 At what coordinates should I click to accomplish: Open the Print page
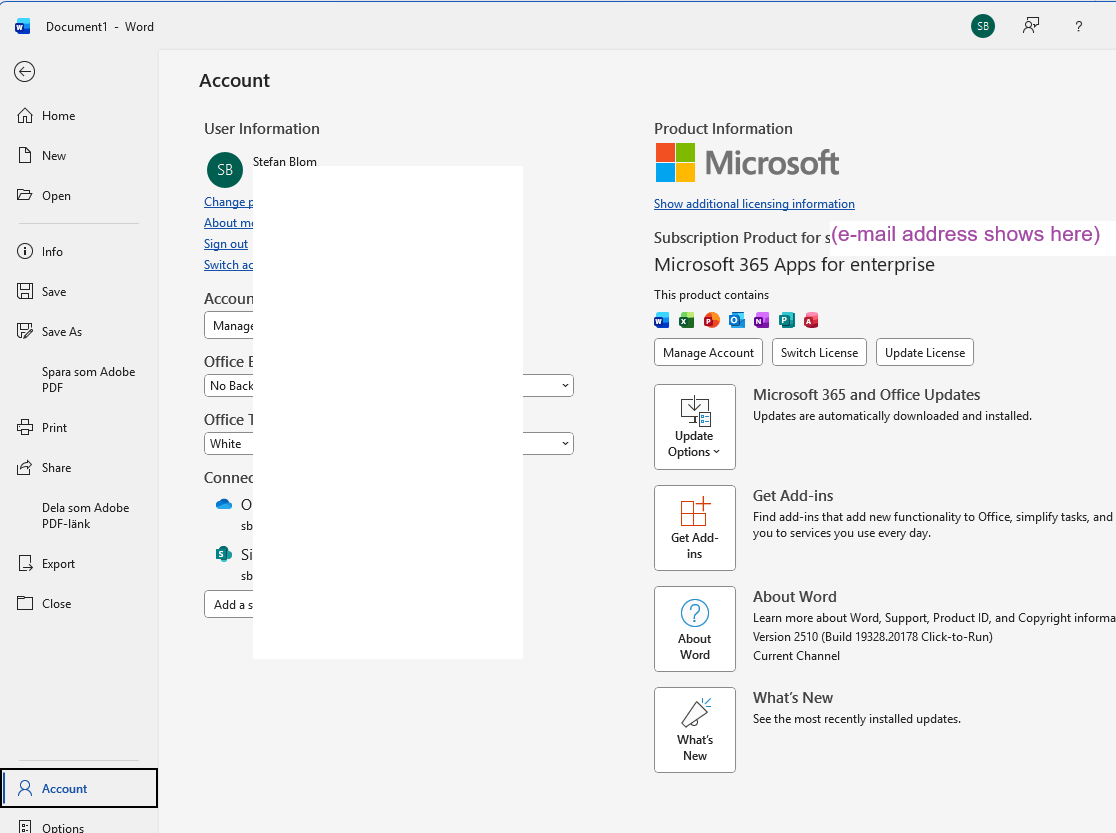[78, 427]
